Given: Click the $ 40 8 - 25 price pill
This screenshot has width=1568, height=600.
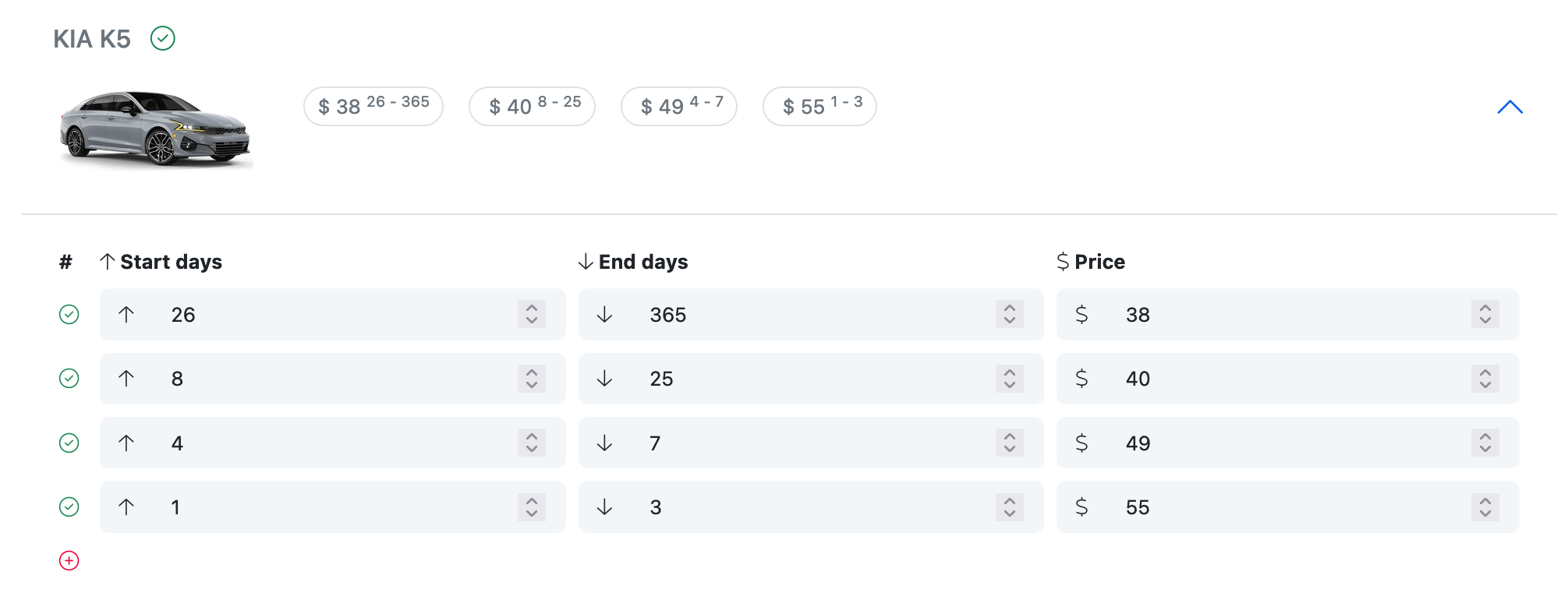Looking at the screenshot, I should [532, 107].
